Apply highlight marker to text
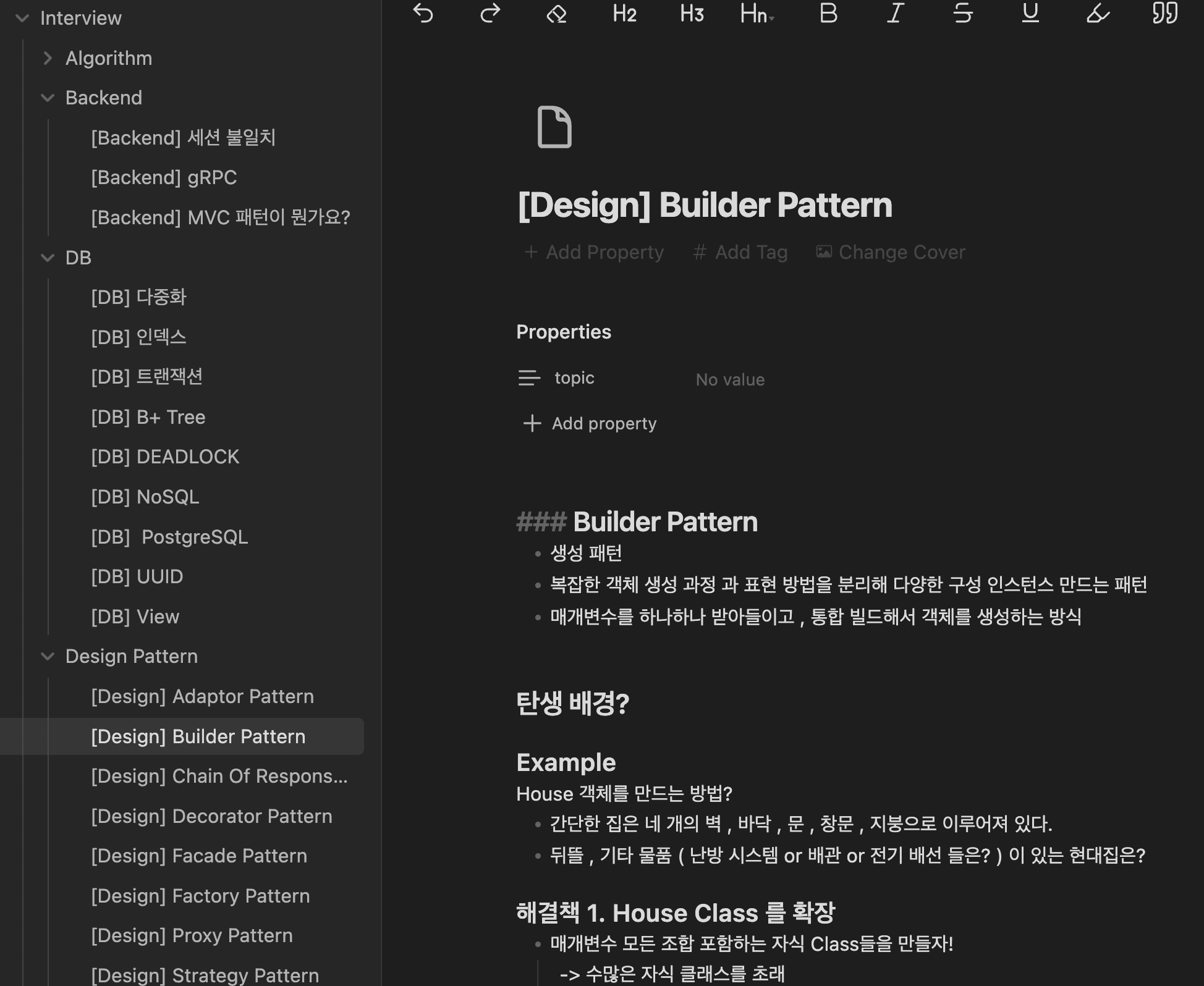 pyautogui.click(x=1098, y=14)
